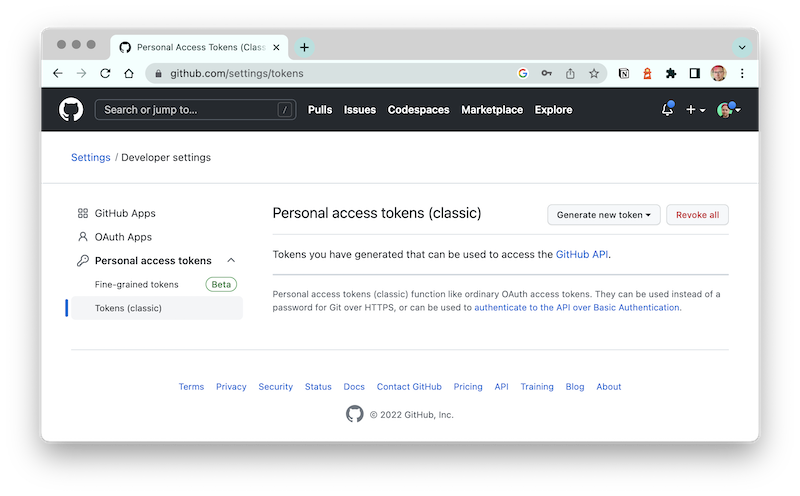Viewport: 800px width, 496px height.
Task: Open Blog footer link
Action: coord(575,386)
